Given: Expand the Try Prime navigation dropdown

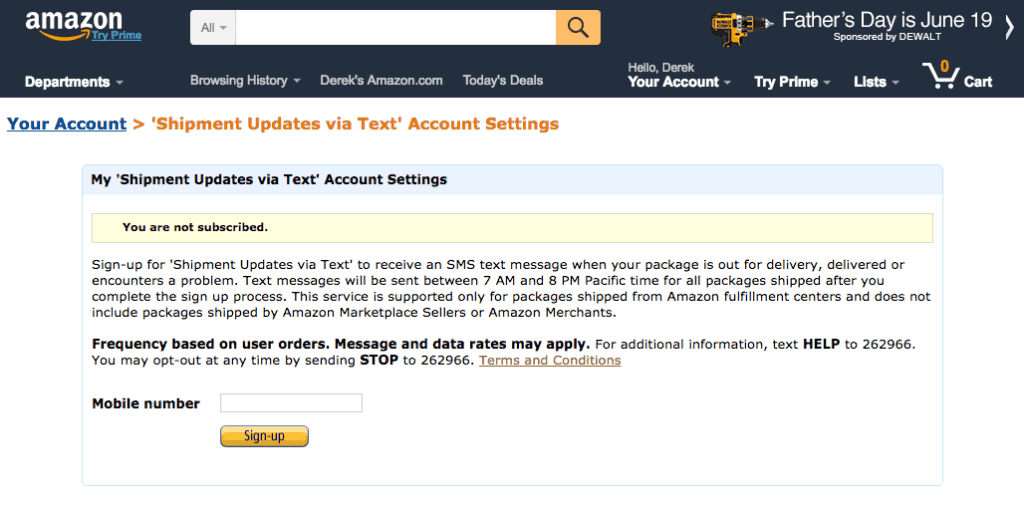Looking at the screenshot, I should click(791, 82).
